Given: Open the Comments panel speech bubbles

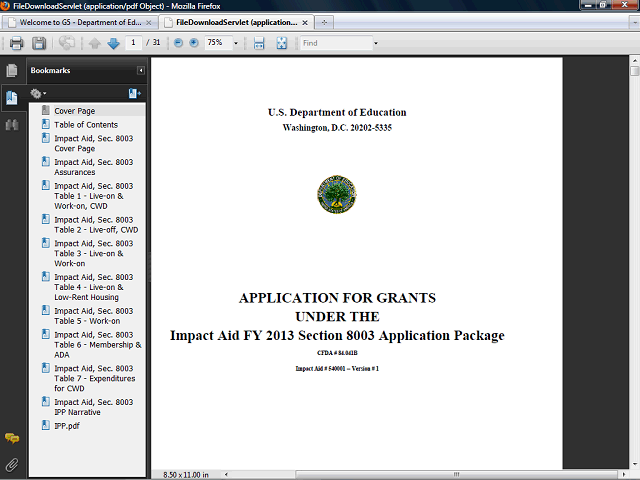Looking at the screenshot, I should (12, 438).
